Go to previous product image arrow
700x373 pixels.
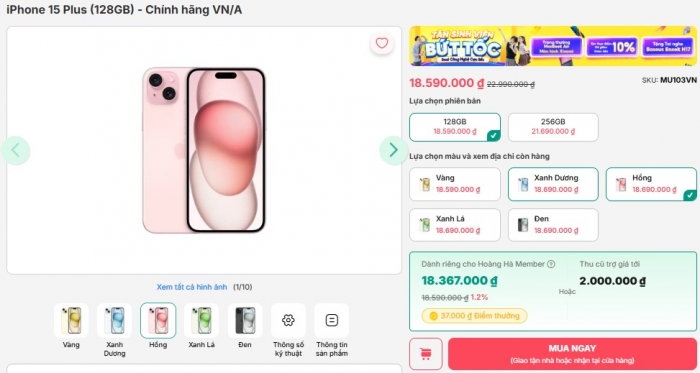16,150
